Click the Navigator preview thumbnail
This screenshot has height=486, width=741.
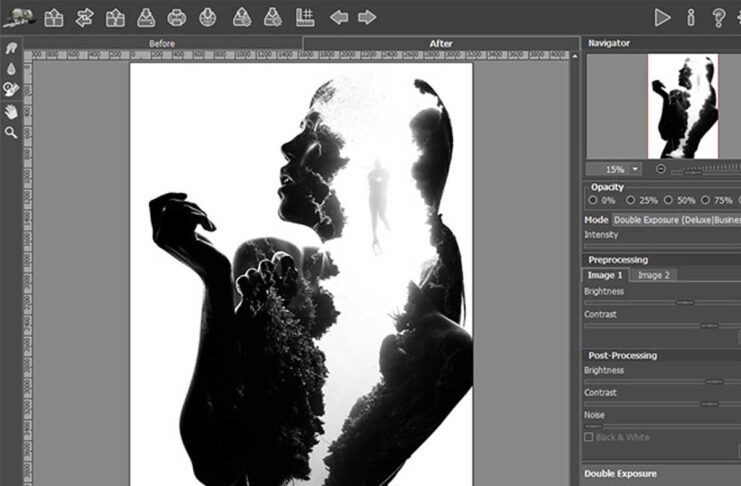point(683,105)
